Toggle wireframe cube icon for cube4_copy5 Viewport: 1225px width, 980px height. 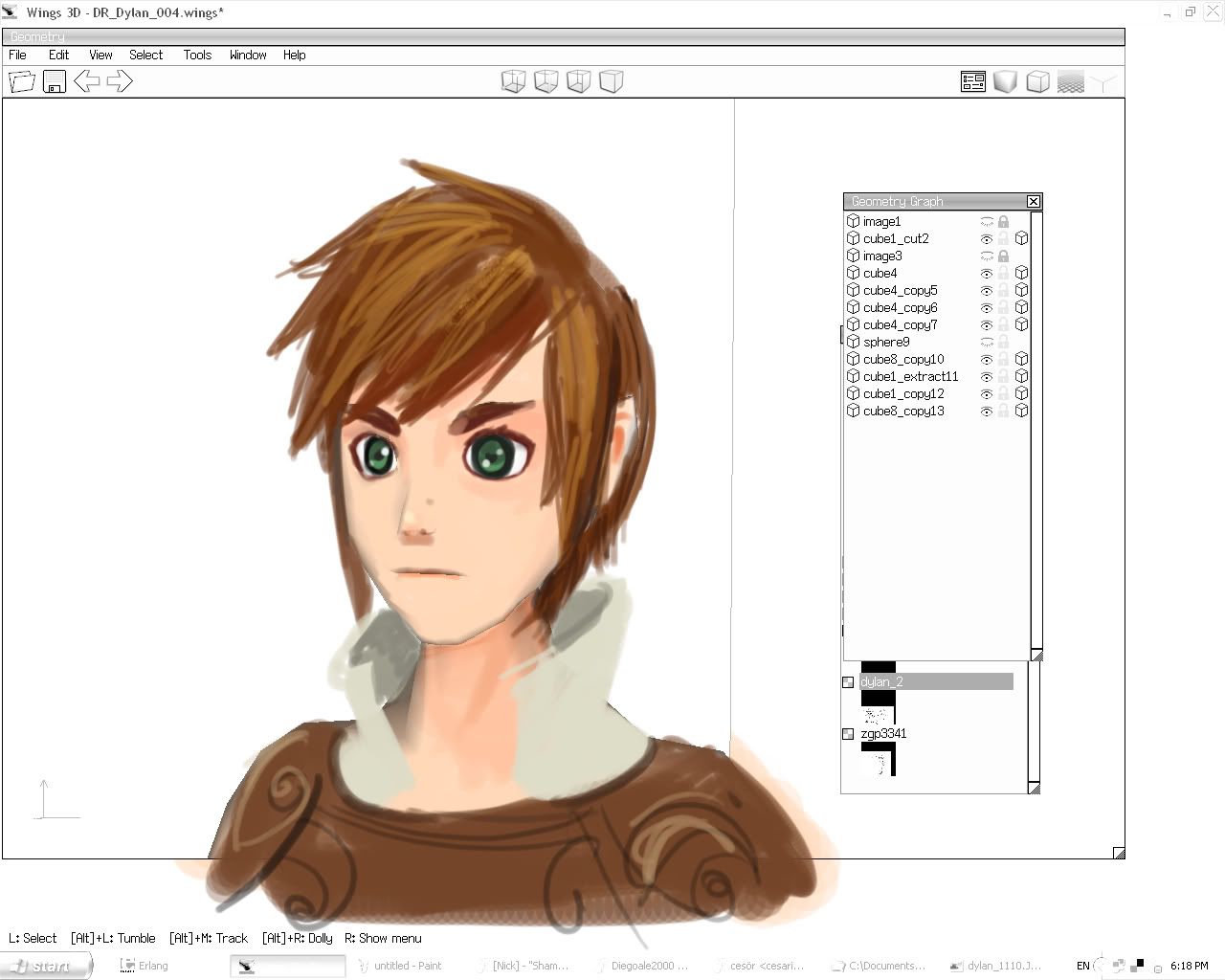[x=1021, y=290]
